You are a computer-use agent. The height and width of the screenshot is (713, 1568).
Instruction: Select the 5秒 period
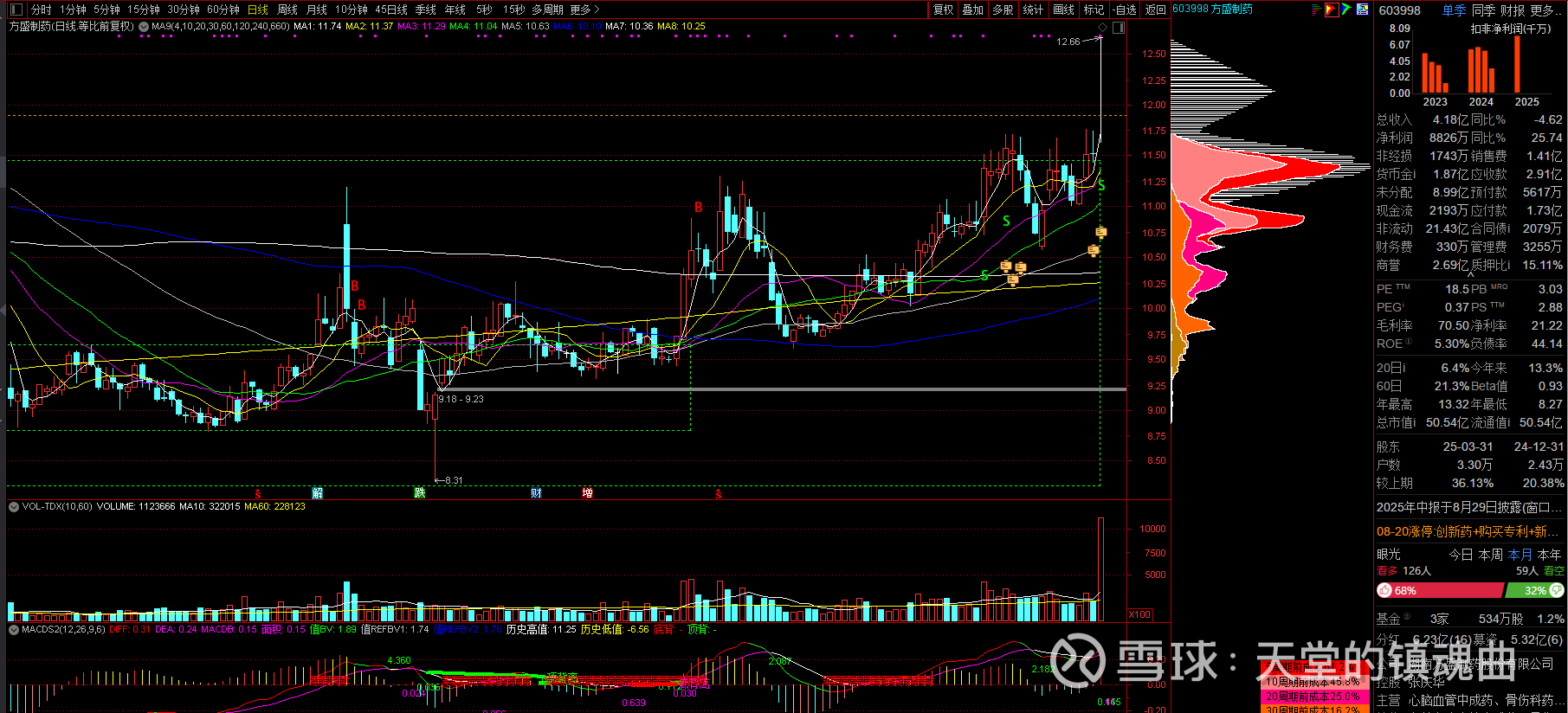484,10
